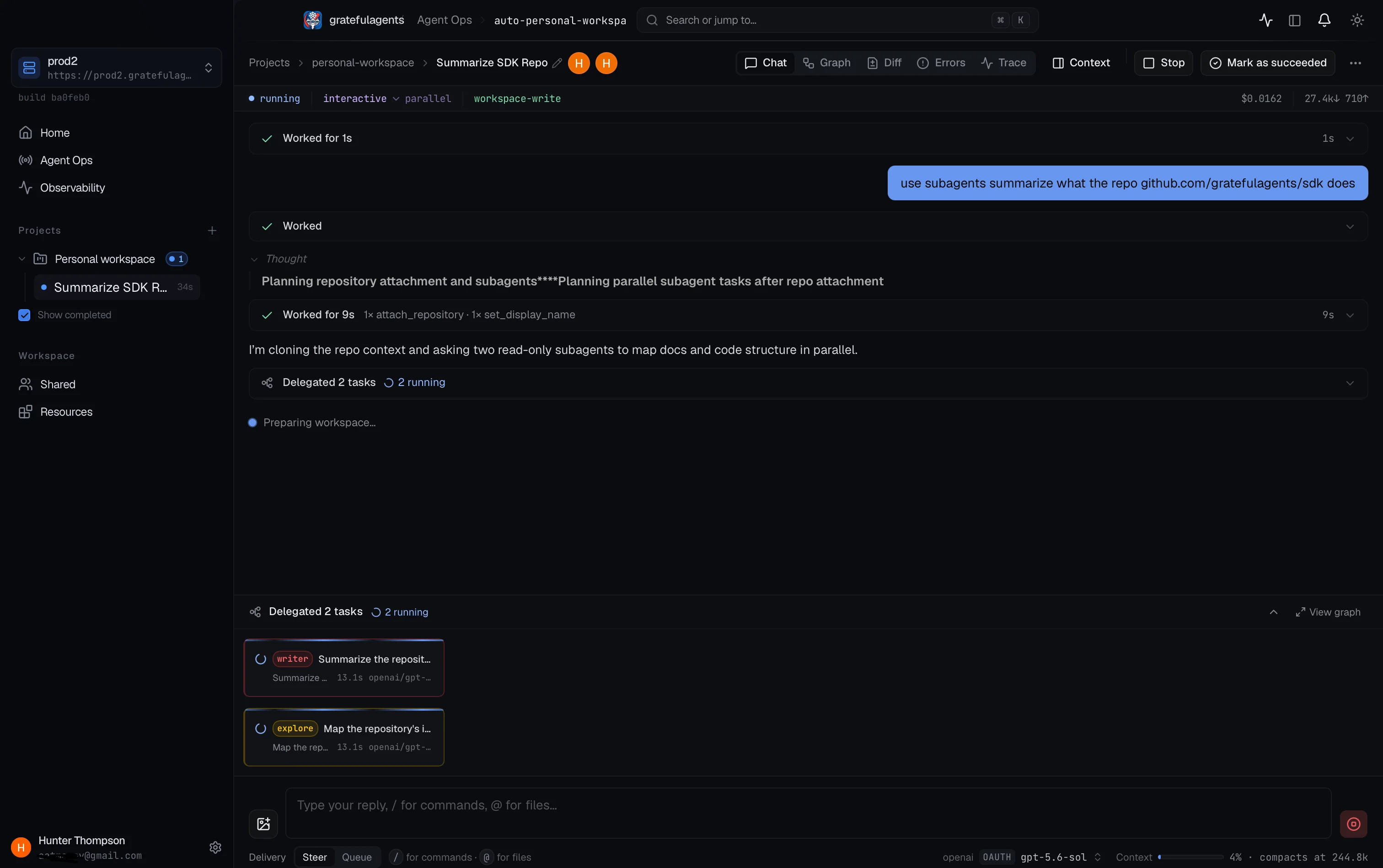
Task: Click the Context usage bar
Action: 1190,857
